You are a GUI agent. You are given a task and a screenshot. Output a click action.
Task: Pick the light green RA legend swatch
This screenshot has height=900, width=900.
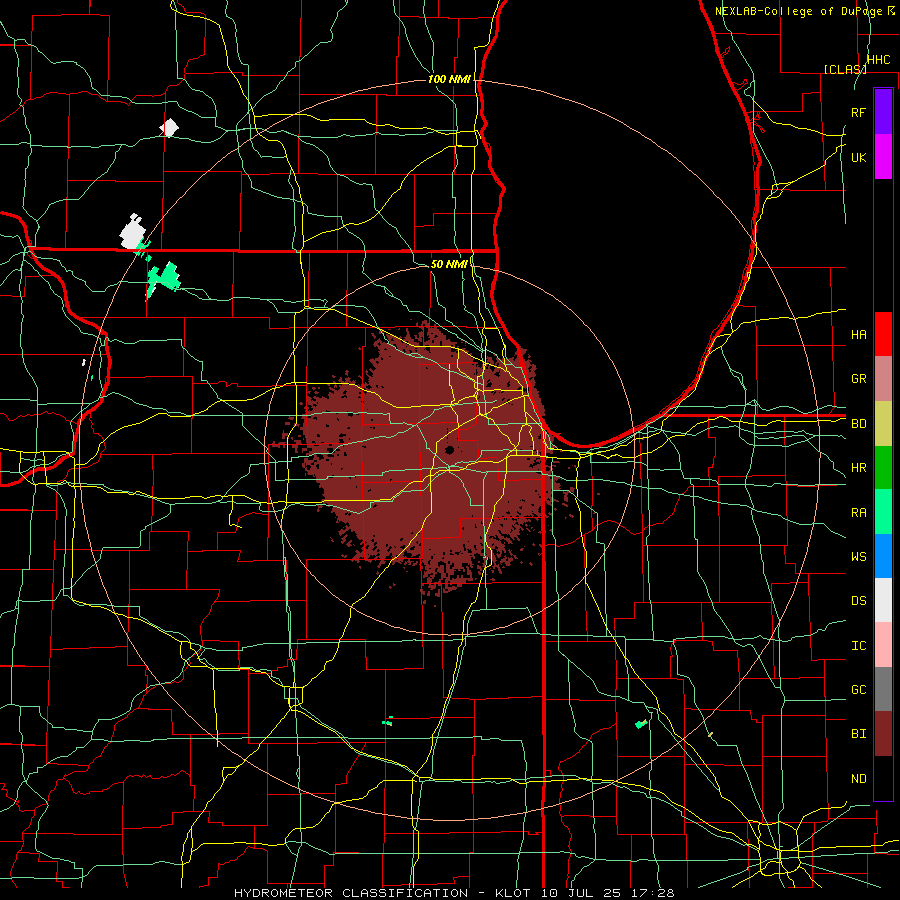883,511
